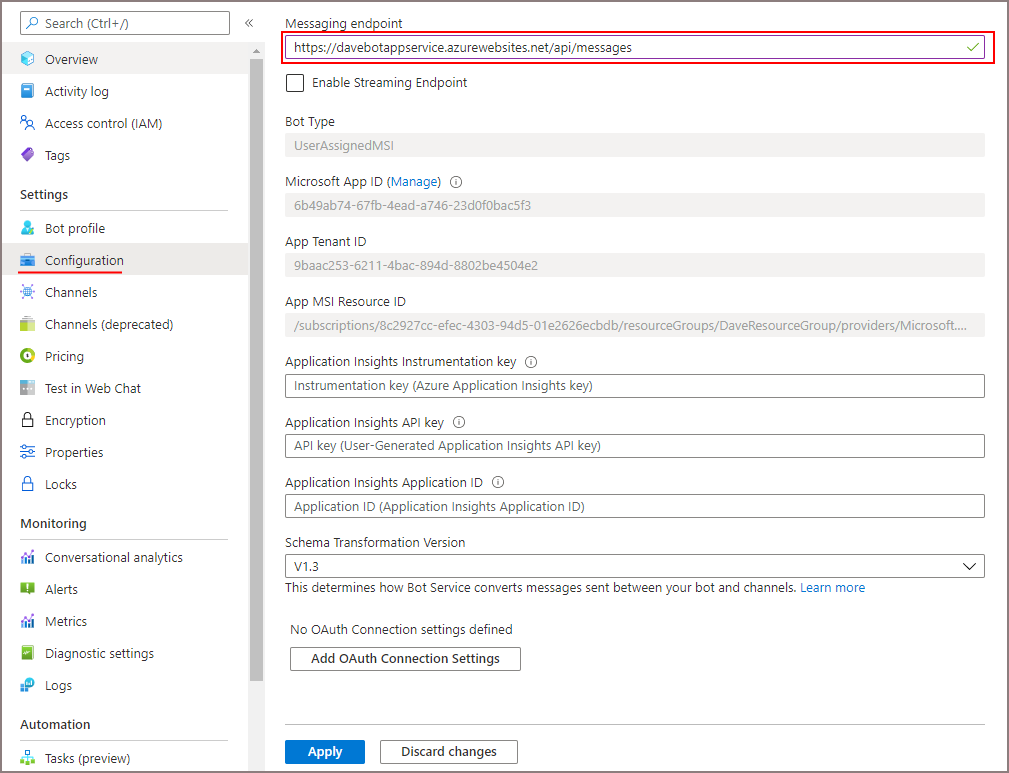
Task: Go to Conversational analytics
Action: coord(113,557)
